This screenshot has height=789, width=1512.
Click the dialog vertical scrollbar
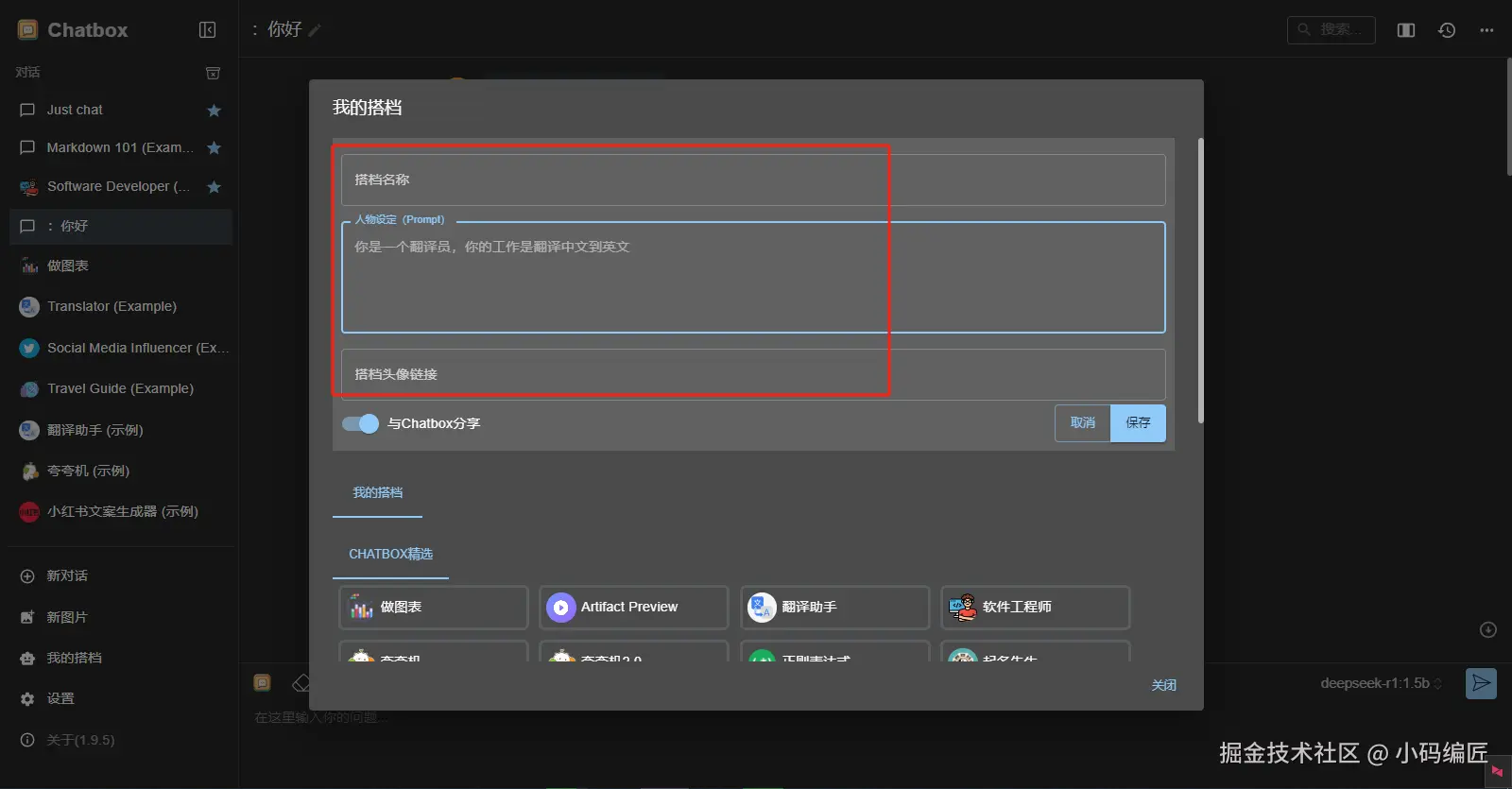pos(1200,281)
